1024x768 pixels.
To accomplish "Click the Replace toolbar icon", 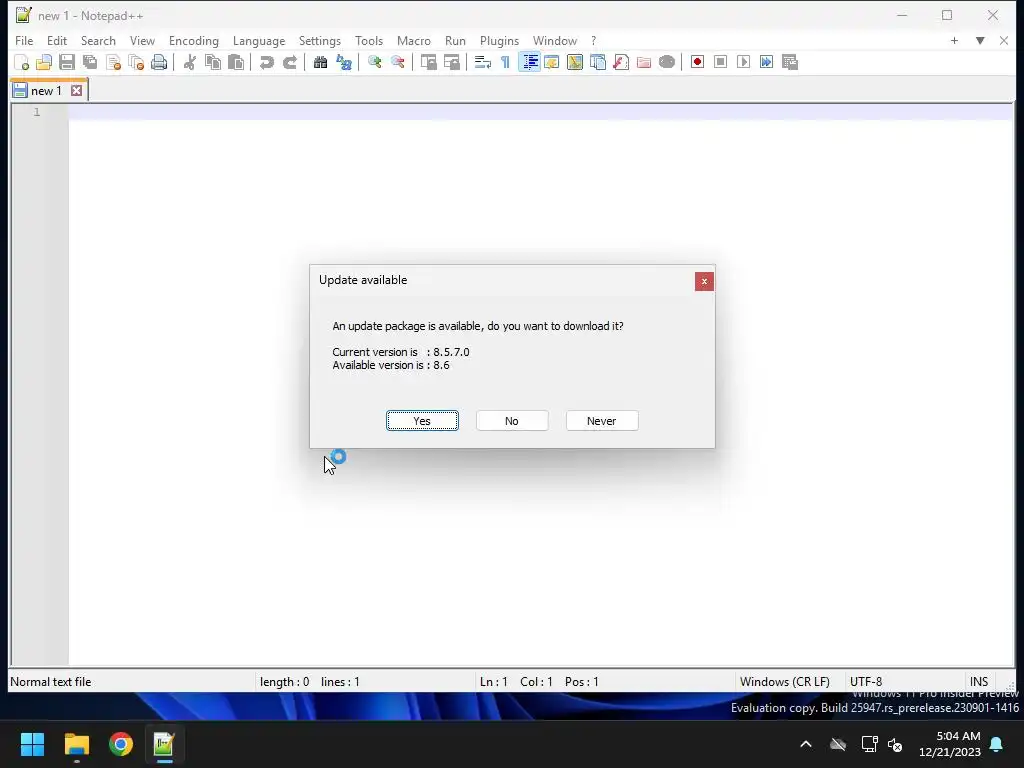I will coord(344,62).
